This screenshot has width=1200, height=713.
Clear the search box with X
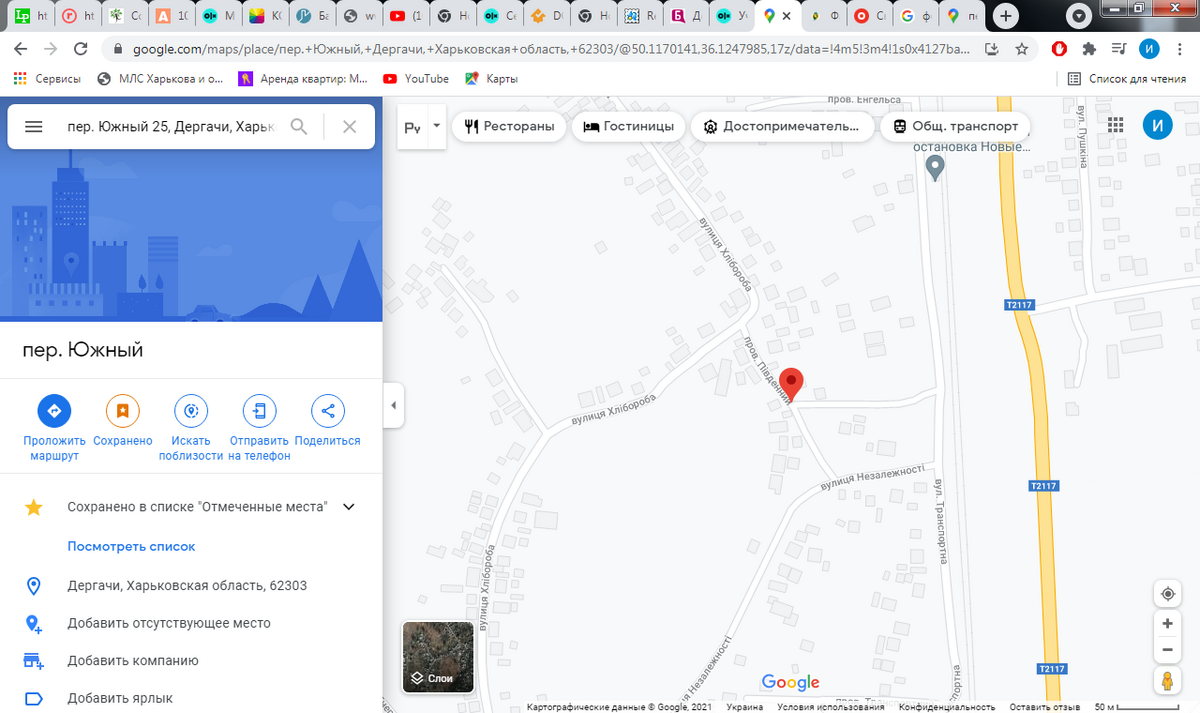[x=349, y=127]
